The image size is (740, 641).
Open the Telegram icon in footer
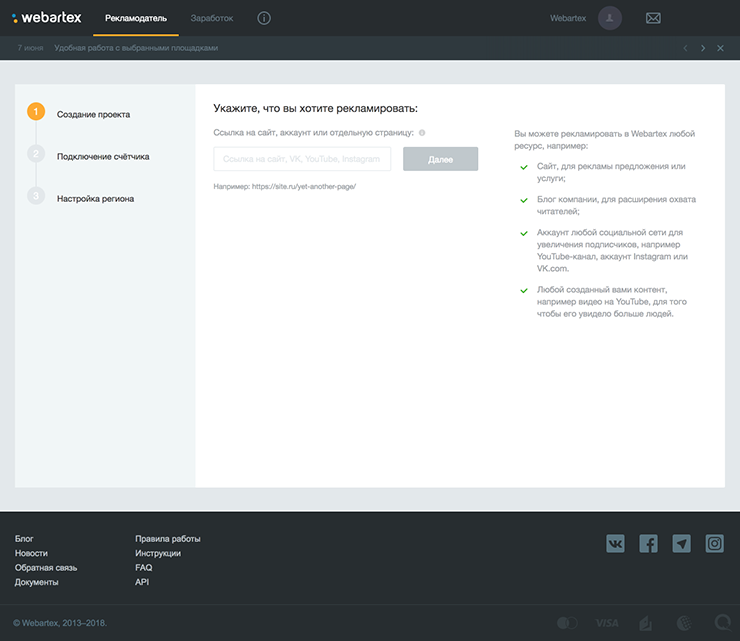click(681, 543)
